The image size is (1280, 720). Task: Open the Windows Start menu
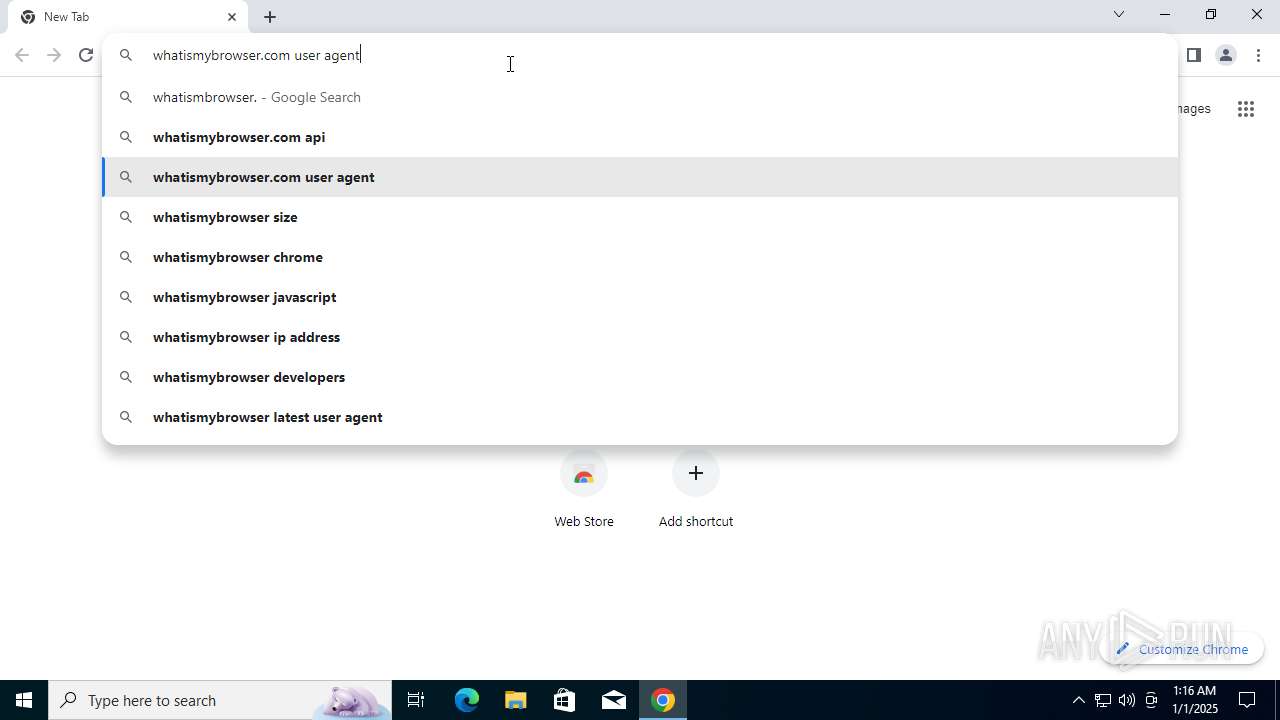tap(24, 700)
